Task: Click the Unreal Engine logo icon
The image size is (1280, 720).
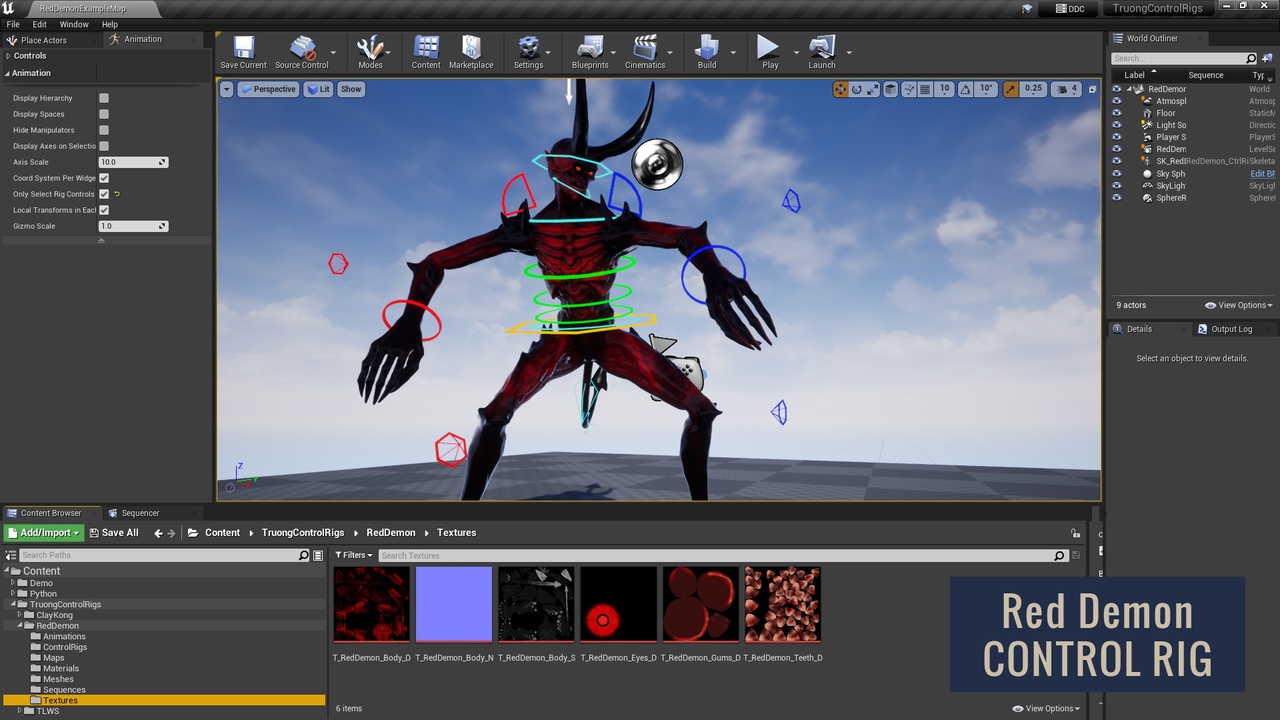Action: pyautogui.click(x=9, y=8)
